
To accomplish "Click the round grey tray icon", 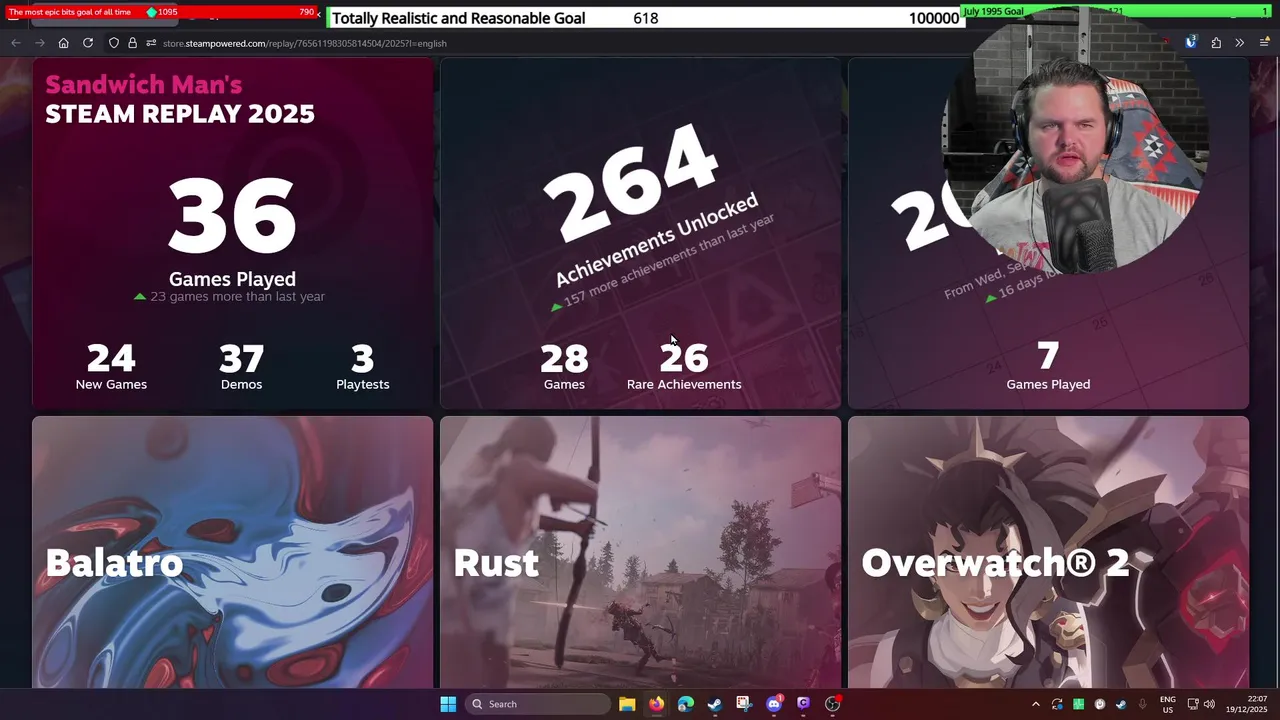I will [x=1100, y=704].
